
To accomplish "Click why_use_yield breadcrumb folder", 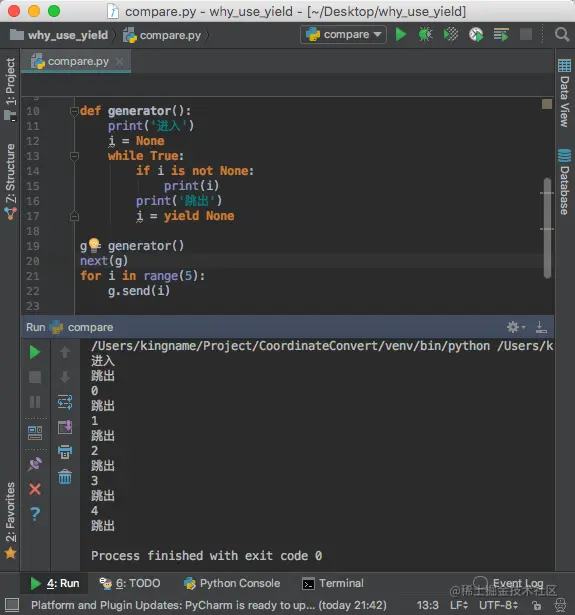I will 59,35.
